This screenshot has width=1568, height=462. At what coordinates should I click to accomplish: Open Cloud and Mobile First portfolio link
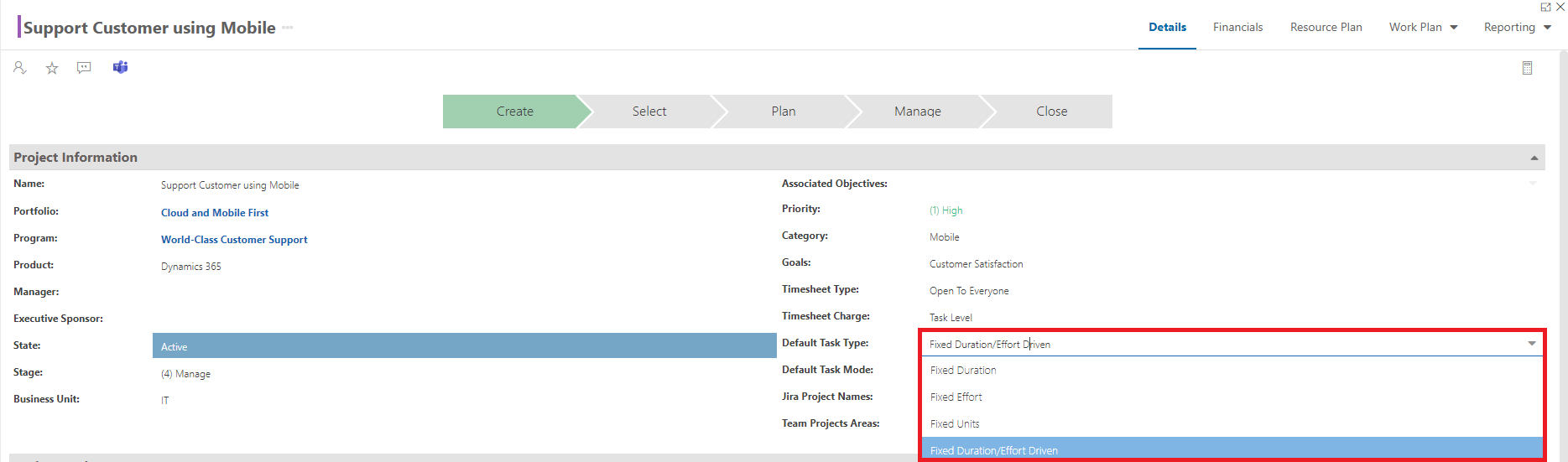215,213
